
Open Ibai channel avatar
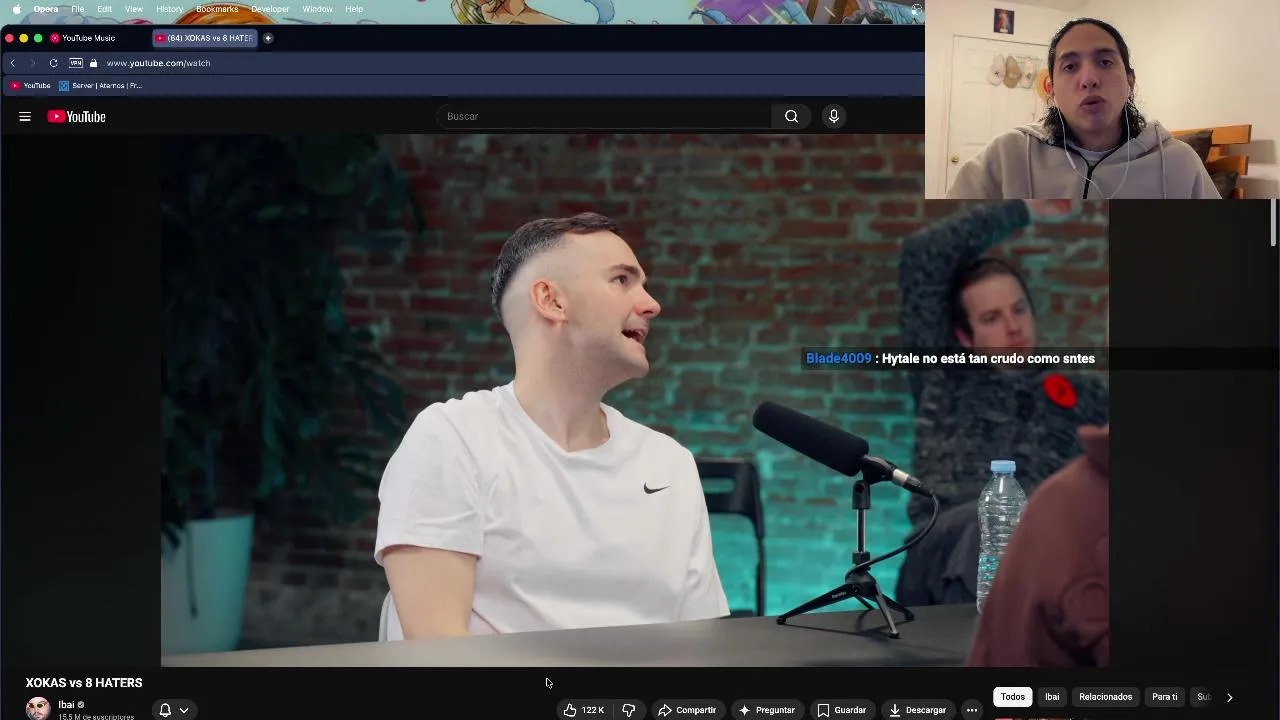coord(38,709)
